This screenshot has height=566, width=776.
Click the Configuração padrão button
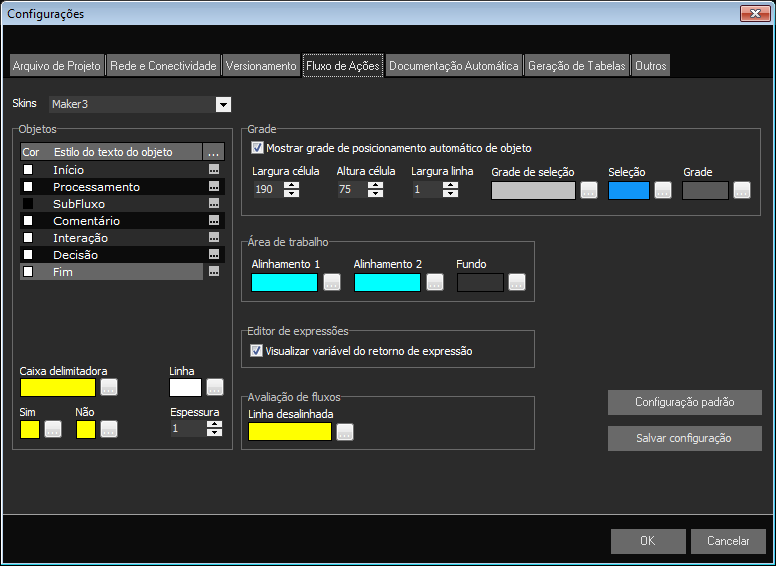click(684, 402)
